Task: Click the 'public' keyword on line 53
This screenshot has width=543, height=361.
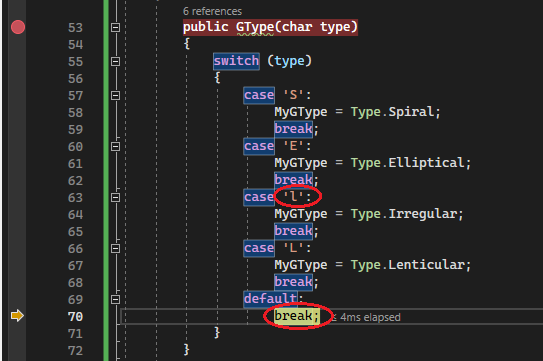Action: 206,27
